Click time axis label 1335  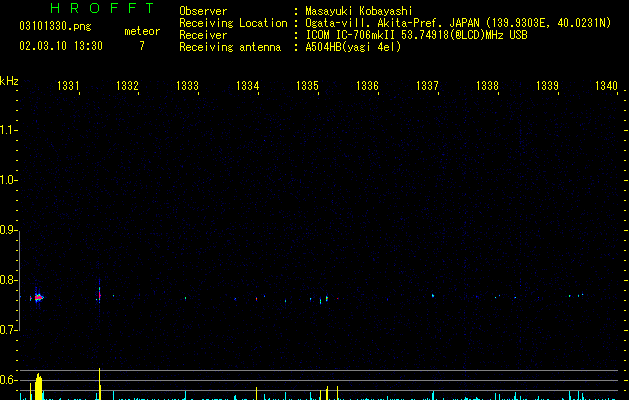[x=307, y=86]
